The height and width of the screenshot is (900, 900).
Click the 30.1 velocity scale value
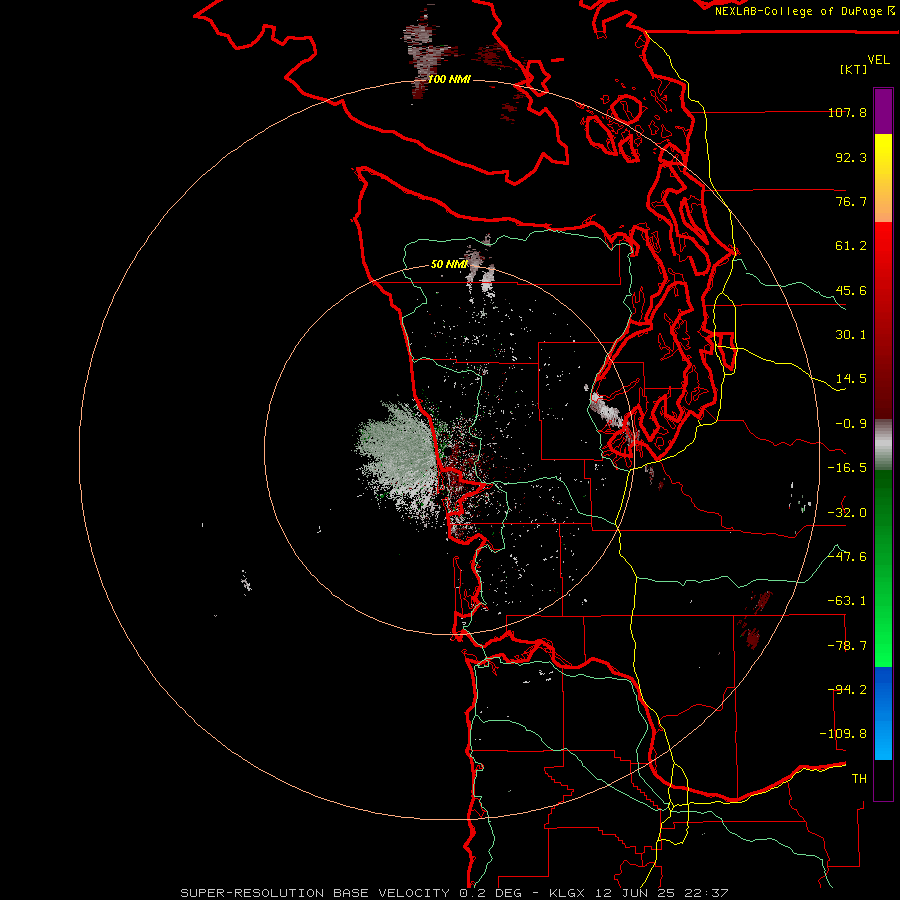851,335
